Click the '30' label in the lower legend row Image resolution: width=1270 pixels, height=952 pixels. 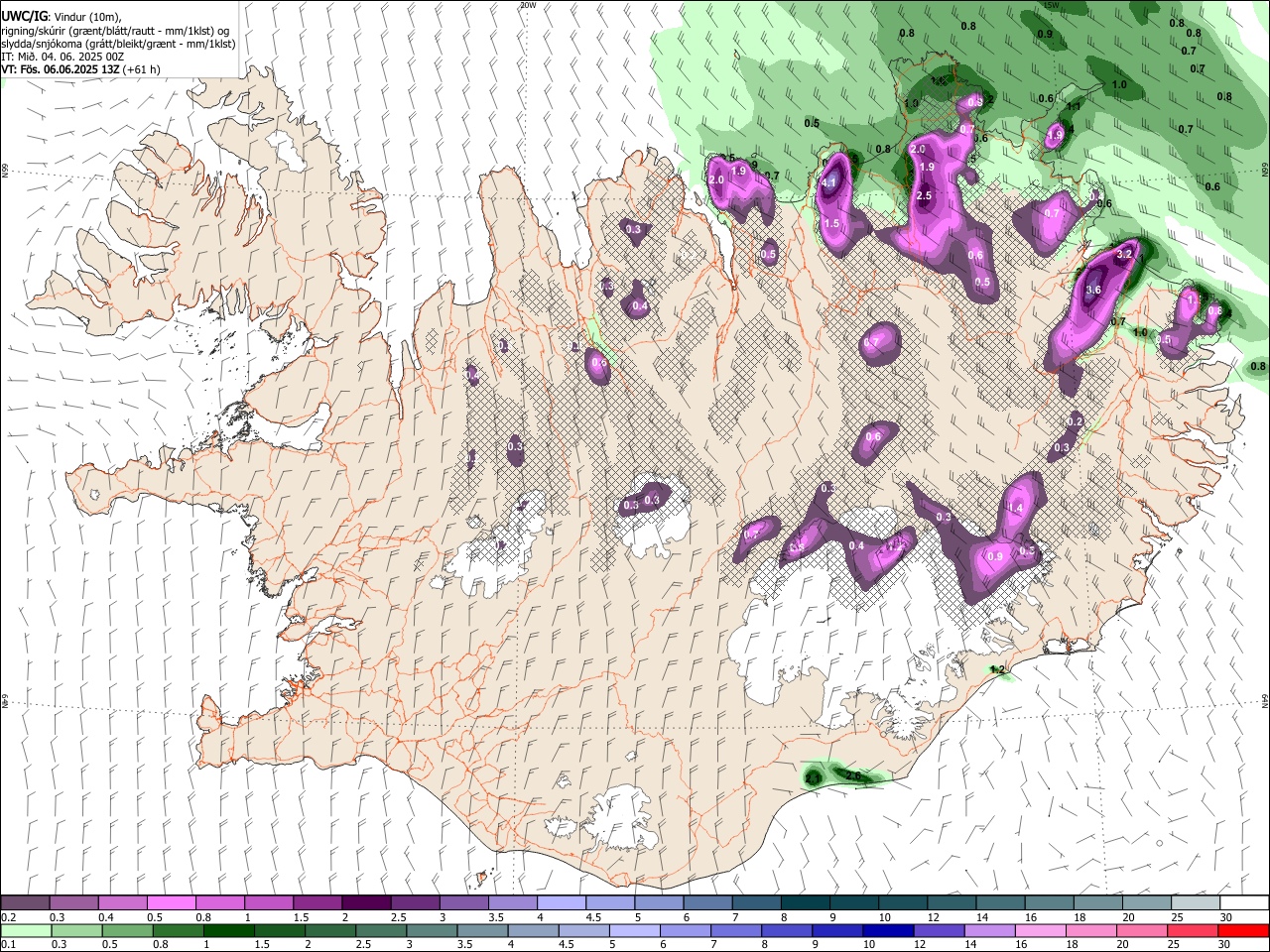[1226, 945]
